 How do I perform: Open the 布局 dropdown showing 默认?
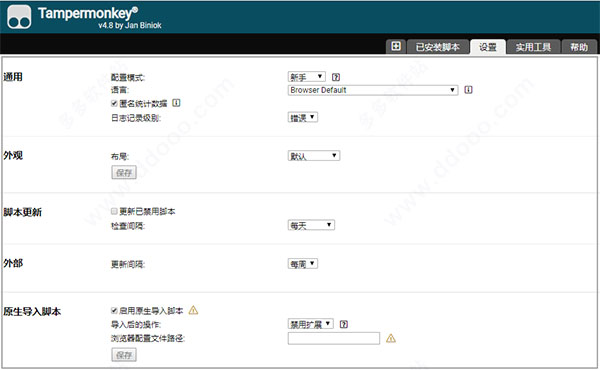[x=313, y=156]
